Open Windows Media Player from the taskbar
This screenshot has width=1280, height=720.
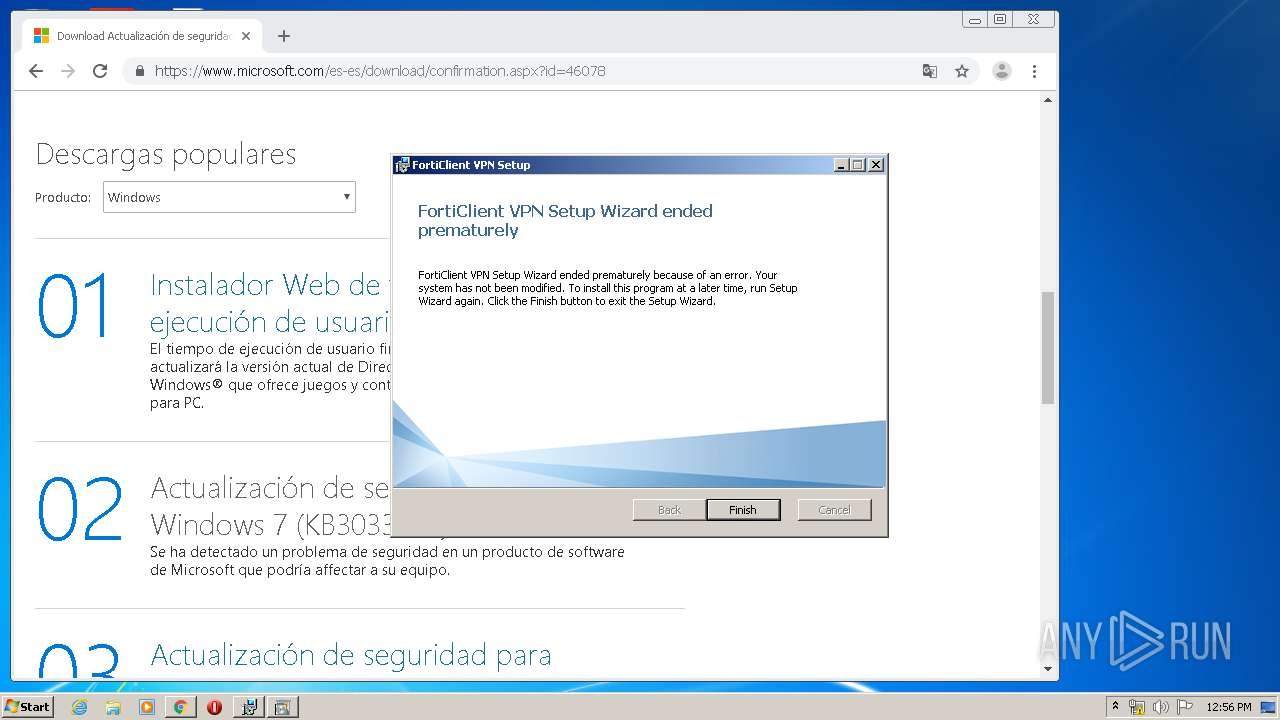(147, 707)
